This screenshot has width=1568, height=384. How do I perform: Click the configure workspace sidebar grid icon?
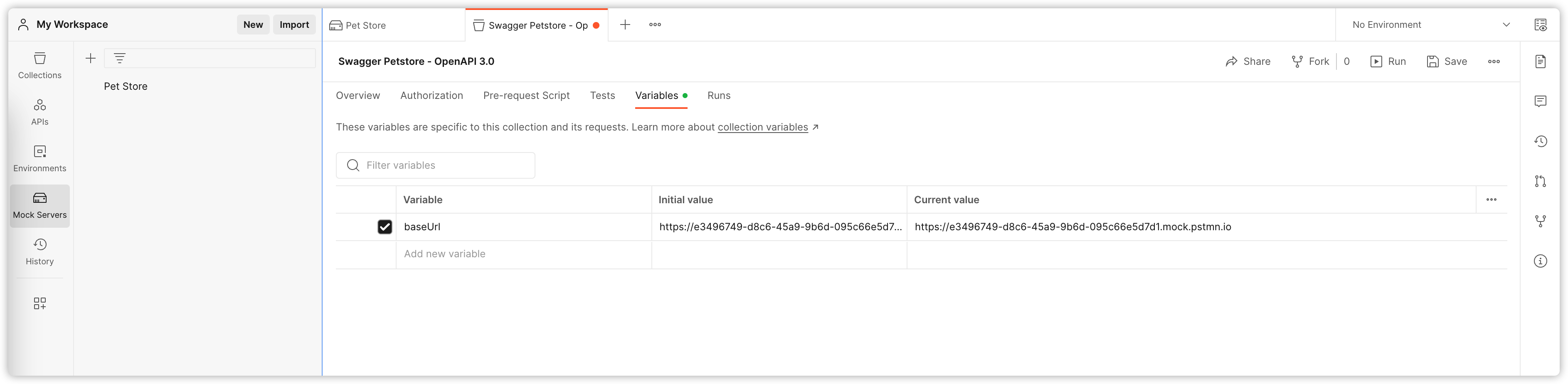[39, 303]
